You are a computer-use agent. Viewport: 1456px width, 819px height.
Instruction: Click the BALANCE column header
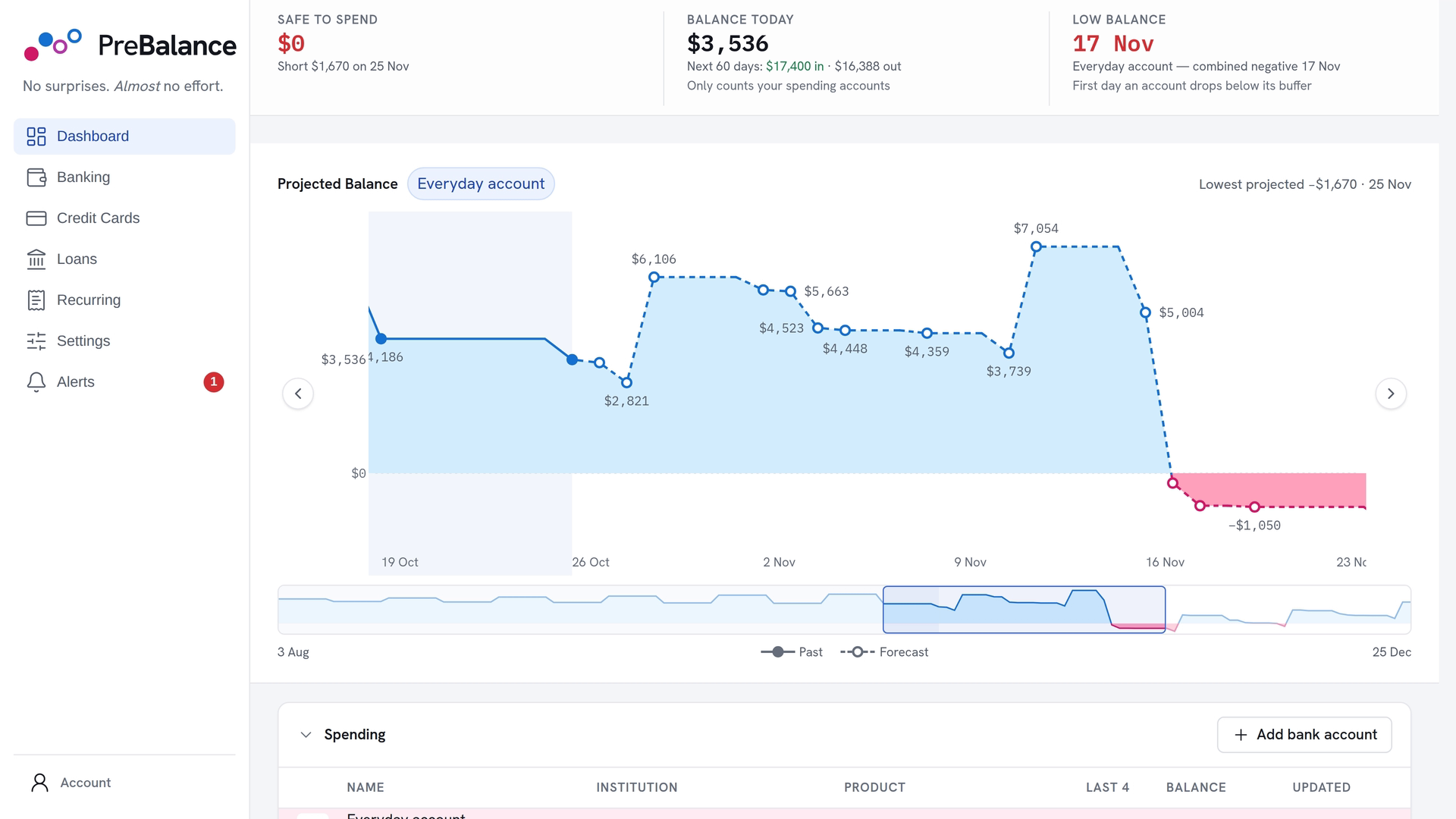click(x=1196, y=787)
